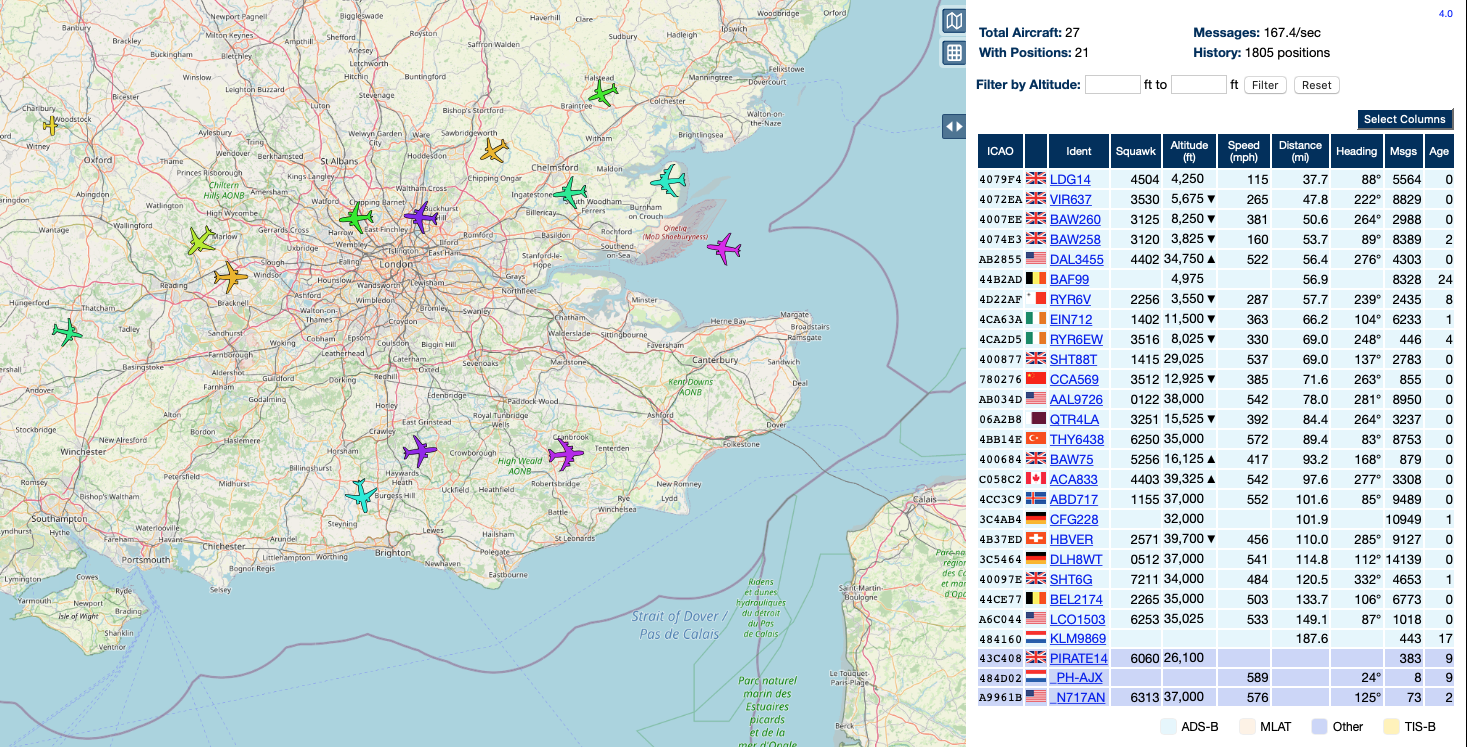Click the small yellow aircraft near Woodstock

pos(51,125)
